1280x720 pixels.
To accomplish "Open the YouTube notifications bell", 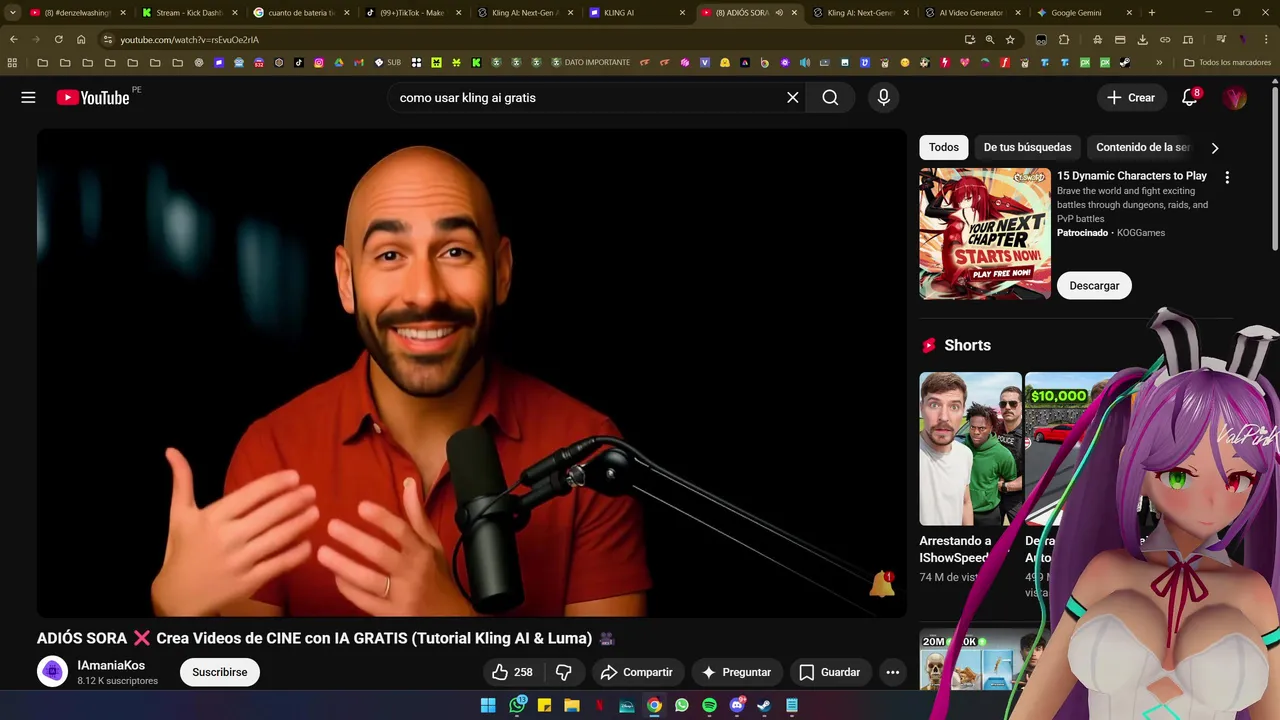I will click(x=1189, y=98).
